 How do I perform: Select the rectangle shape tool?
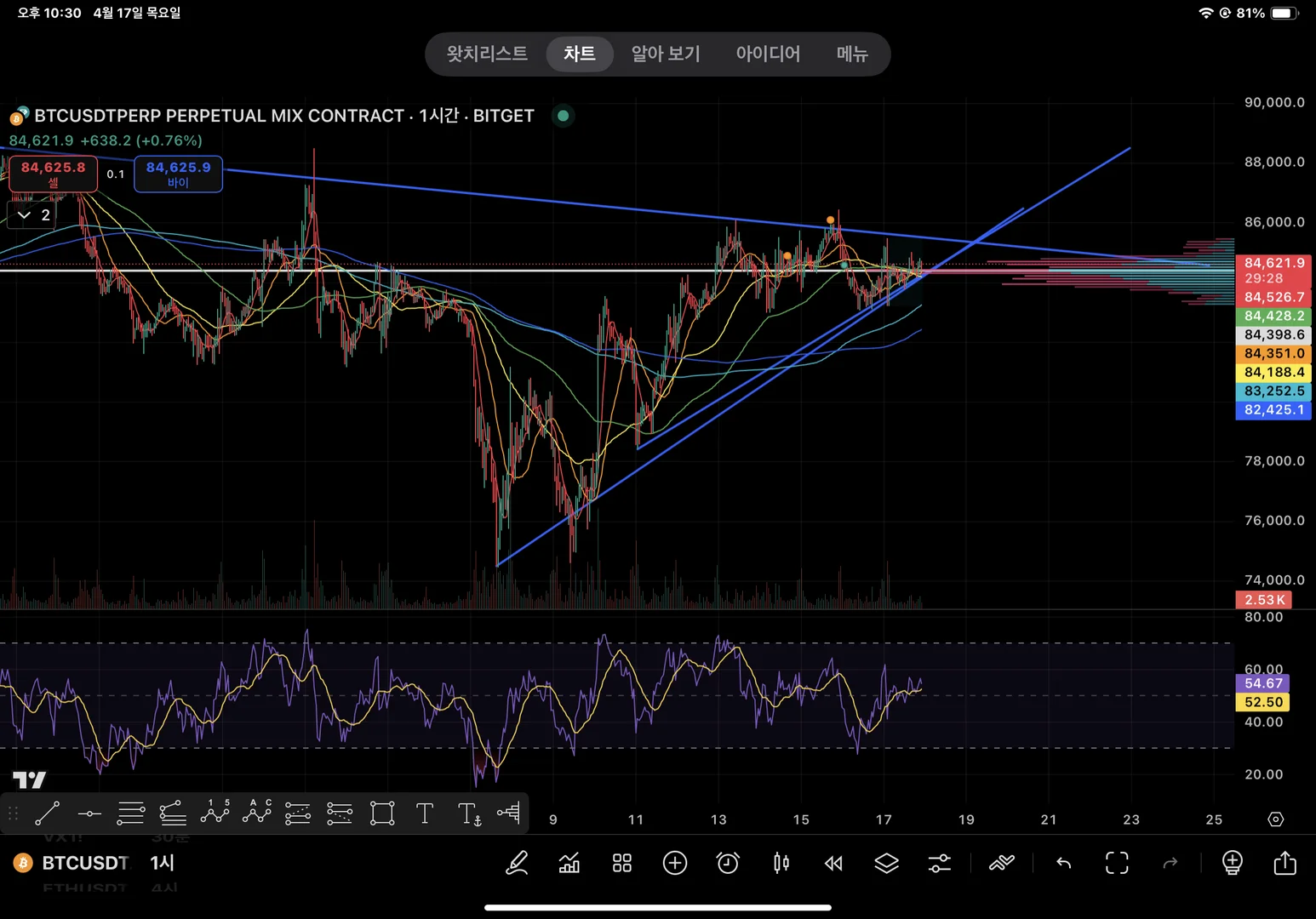(x=382, y=813)
